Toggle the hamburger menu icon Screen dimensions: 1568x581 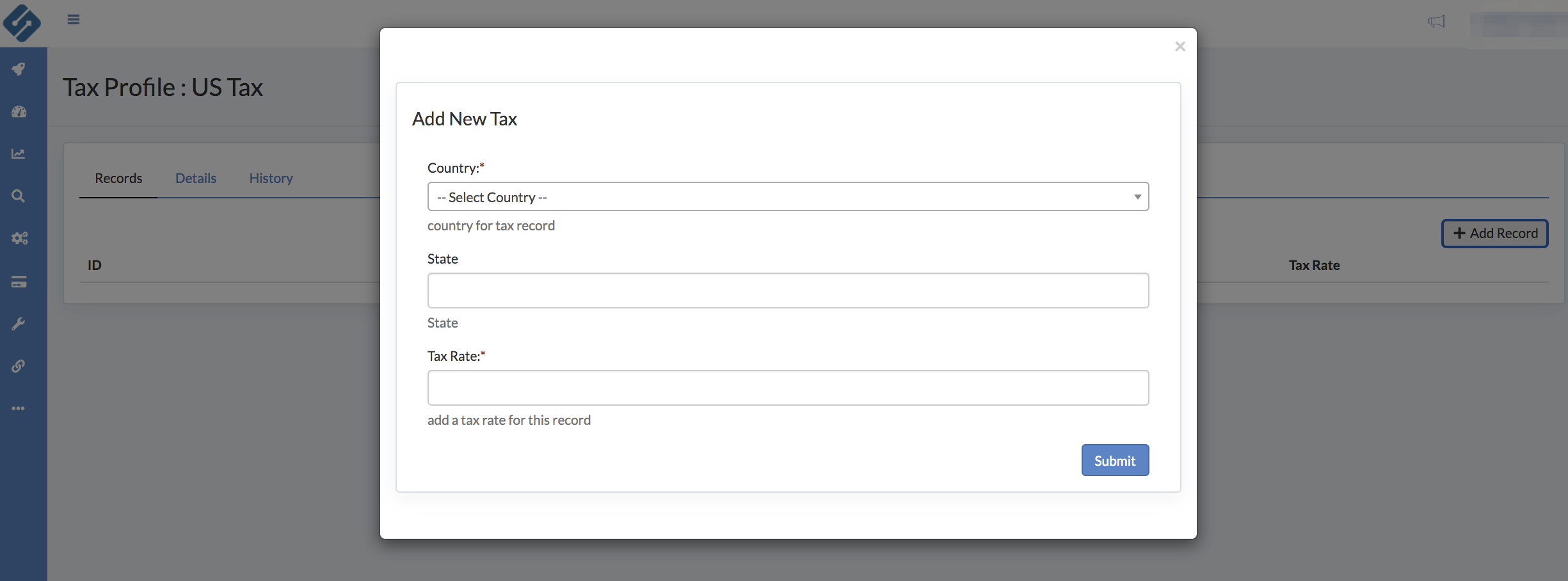coord(74,20)
